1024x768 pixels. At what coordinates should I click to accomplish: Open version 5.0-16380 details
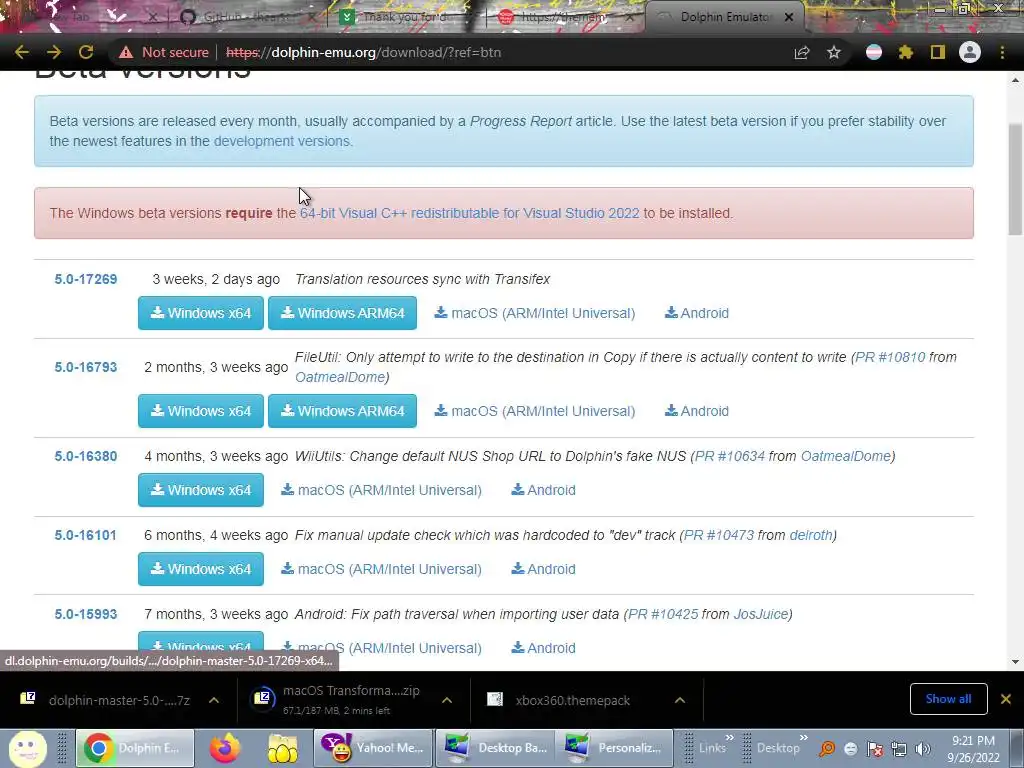click(86, 456)
